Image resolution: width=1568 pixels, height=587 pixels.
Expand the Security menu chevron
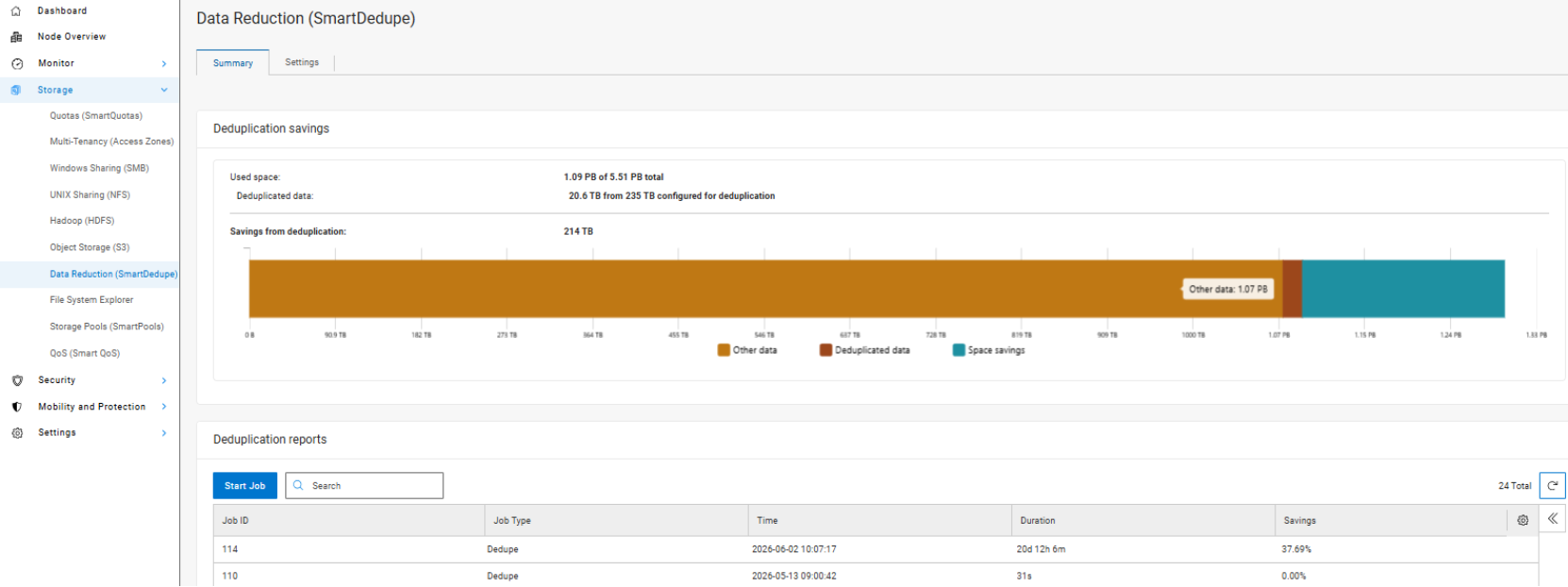pyautogui.click(x=164, y=380)
